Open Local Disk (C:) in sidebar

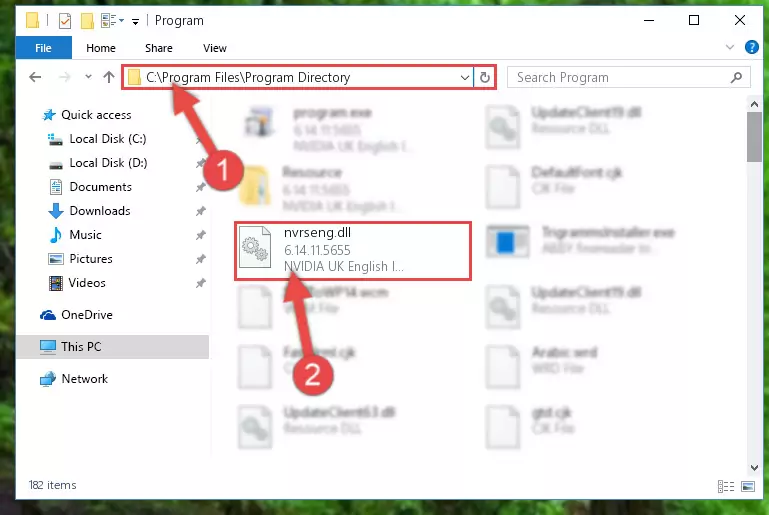pos(108,139)
